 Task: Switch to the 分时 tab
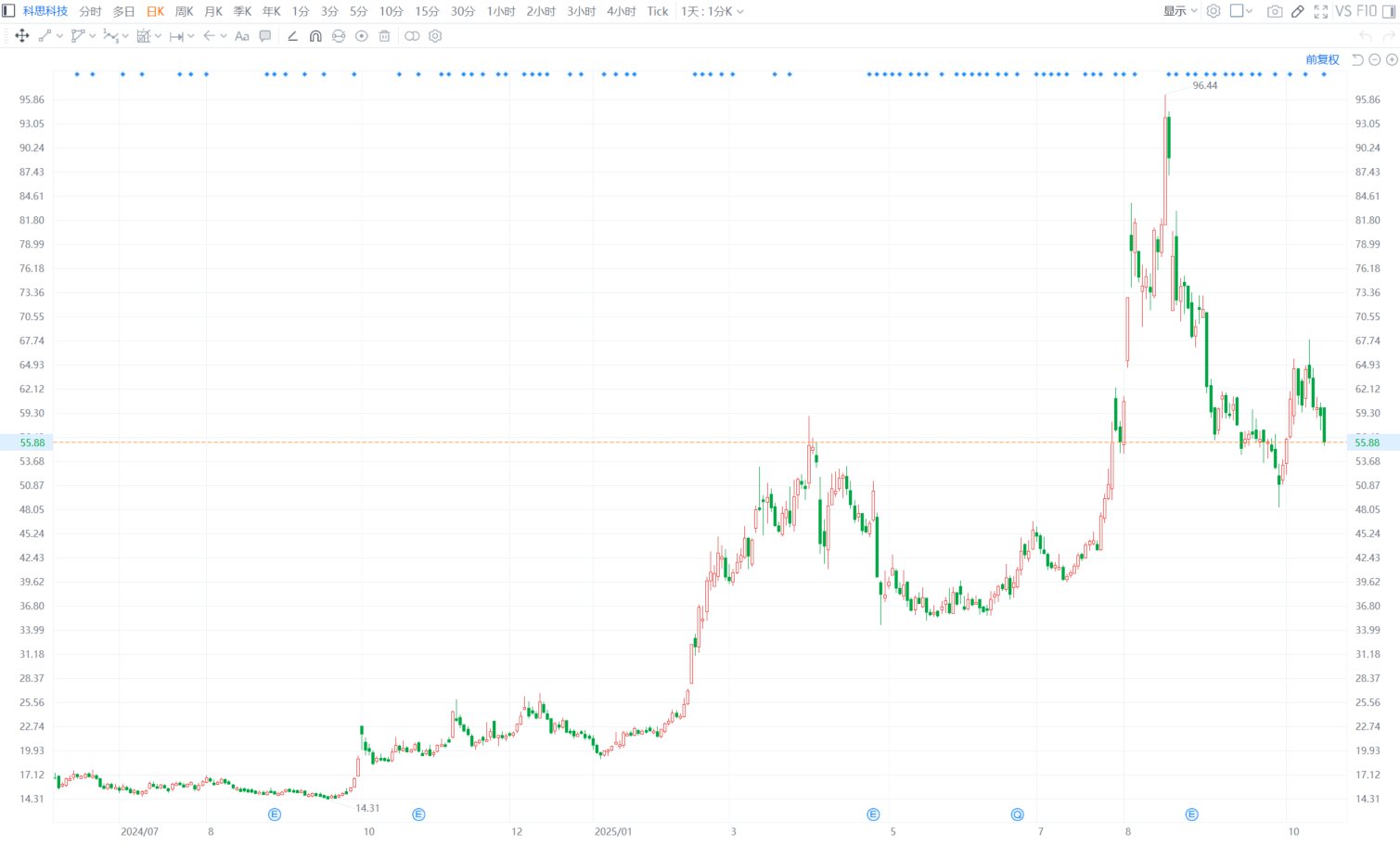90,11
